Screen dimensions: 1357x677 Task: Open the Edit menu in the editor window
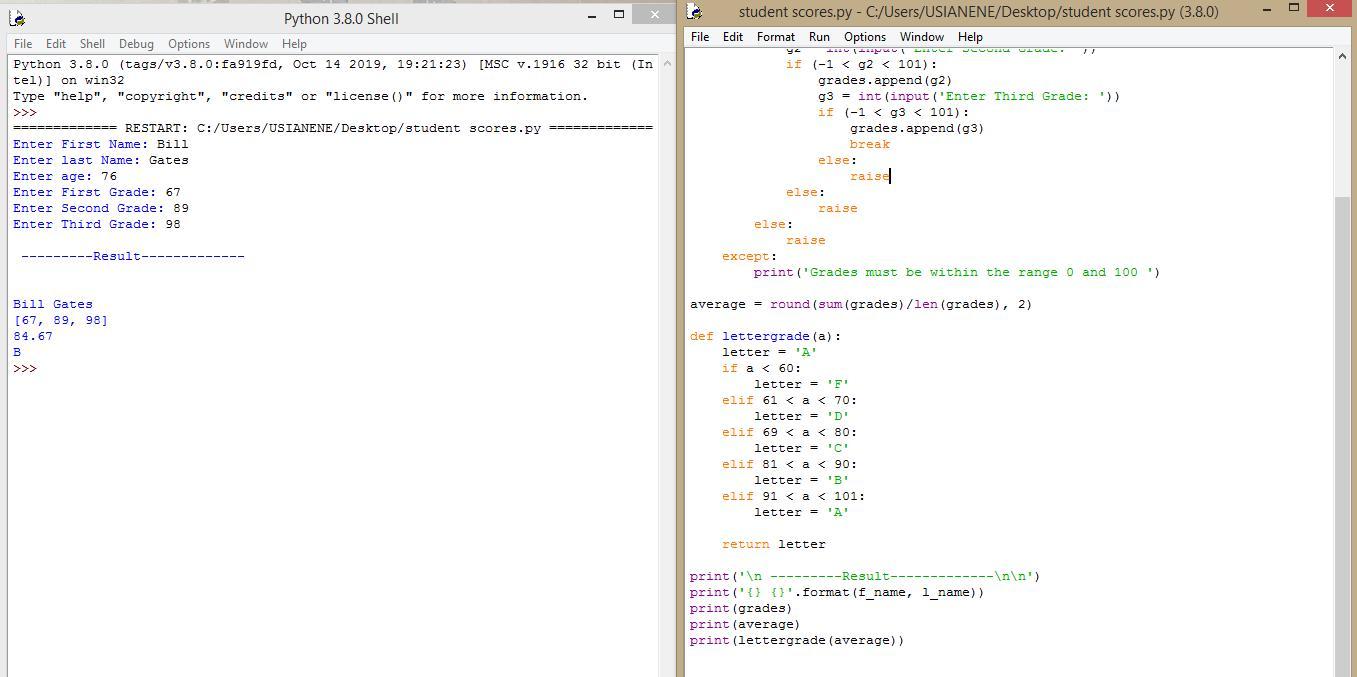(733, 37)
